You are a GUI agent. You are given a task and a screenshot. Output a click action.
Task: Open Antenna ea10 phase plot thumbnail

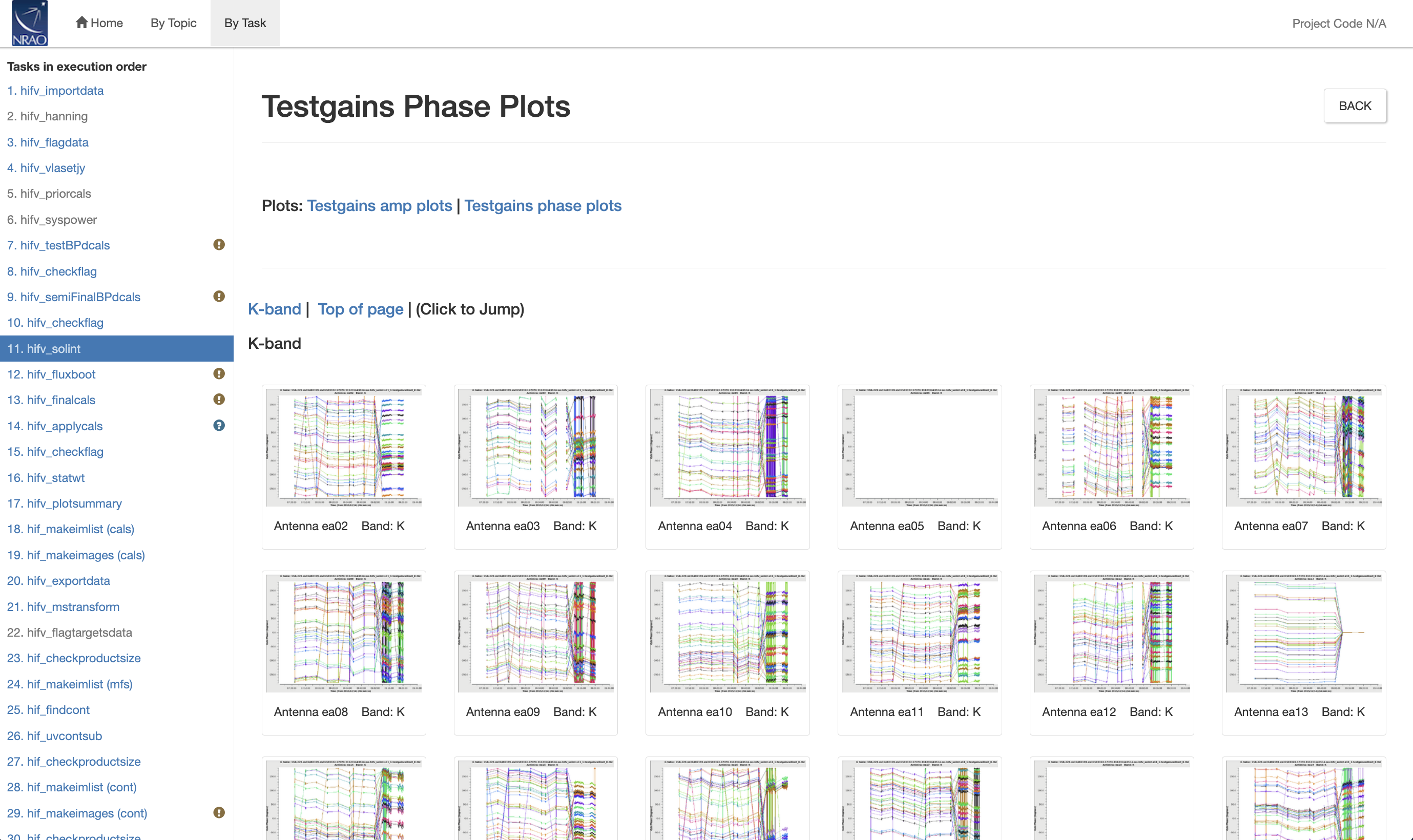(x=728, y=633)
